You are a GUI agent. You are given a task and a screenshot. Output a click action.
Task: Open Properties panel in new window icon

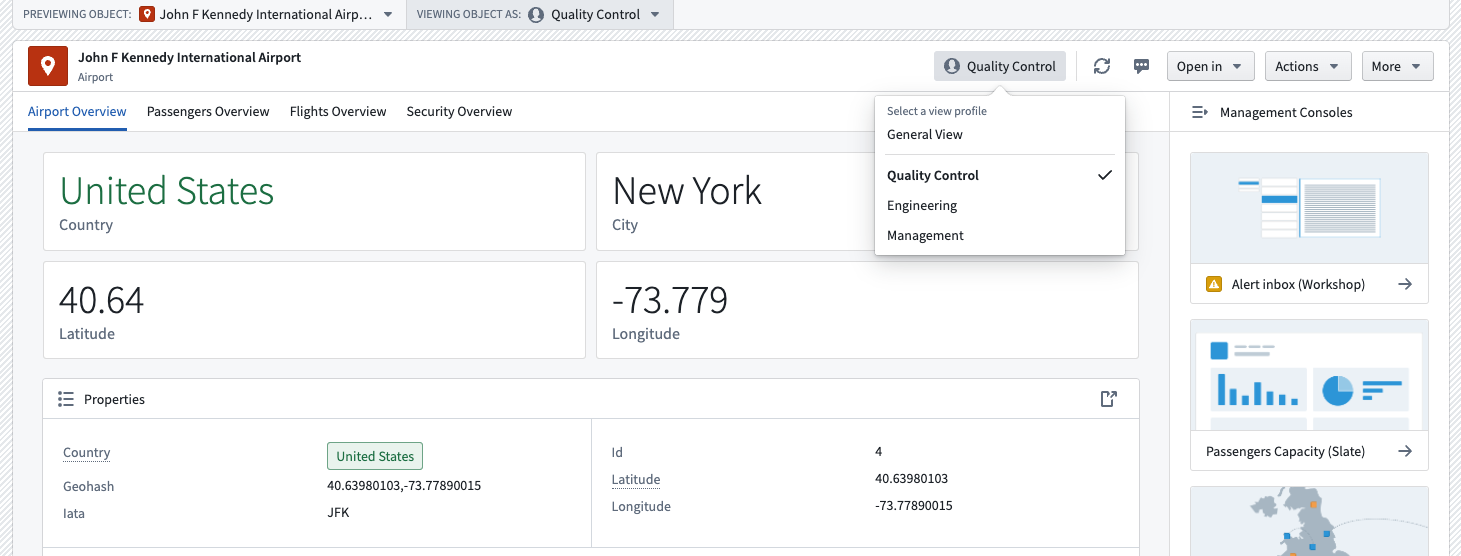point(1108,399)
